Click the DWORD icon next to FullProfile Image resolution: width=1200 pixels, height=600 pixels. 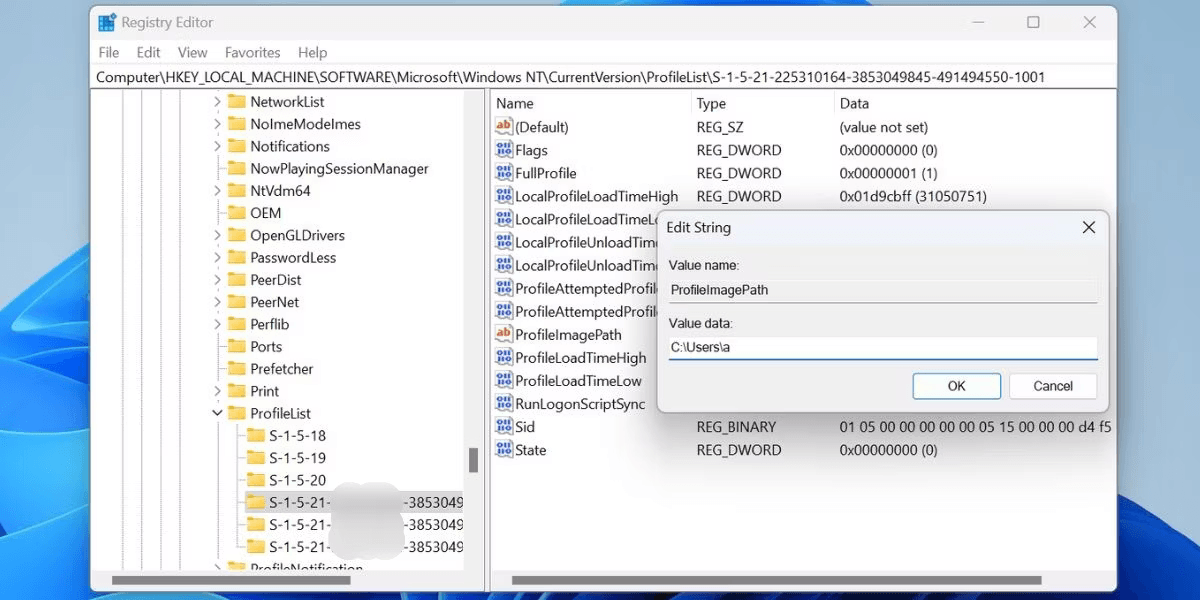pos(505,173)
